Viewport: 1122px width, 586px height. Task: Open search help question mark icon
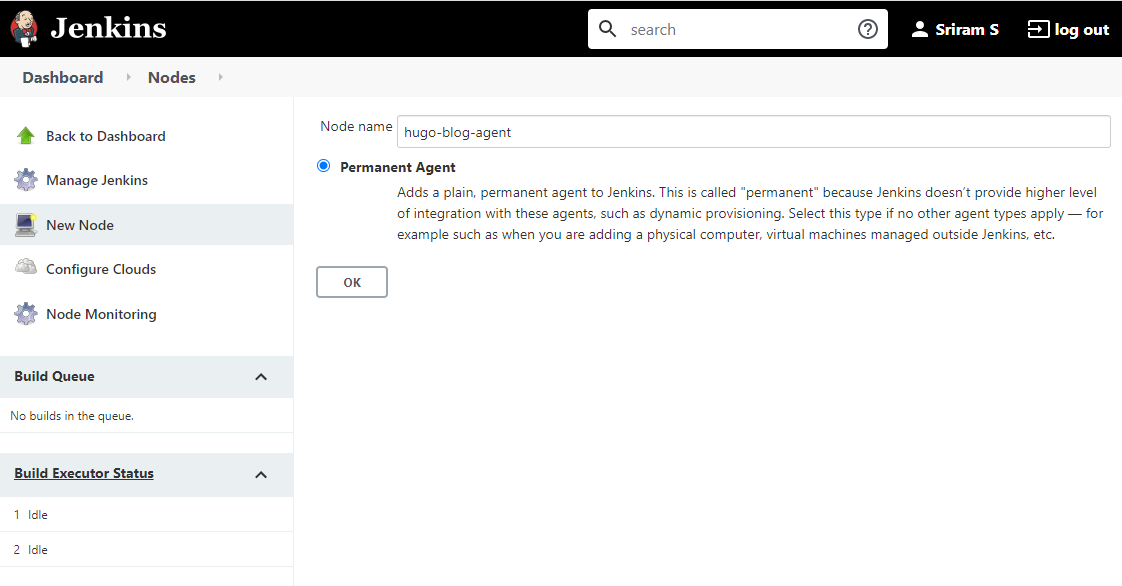pyautogui.click(x=867, y=29)
